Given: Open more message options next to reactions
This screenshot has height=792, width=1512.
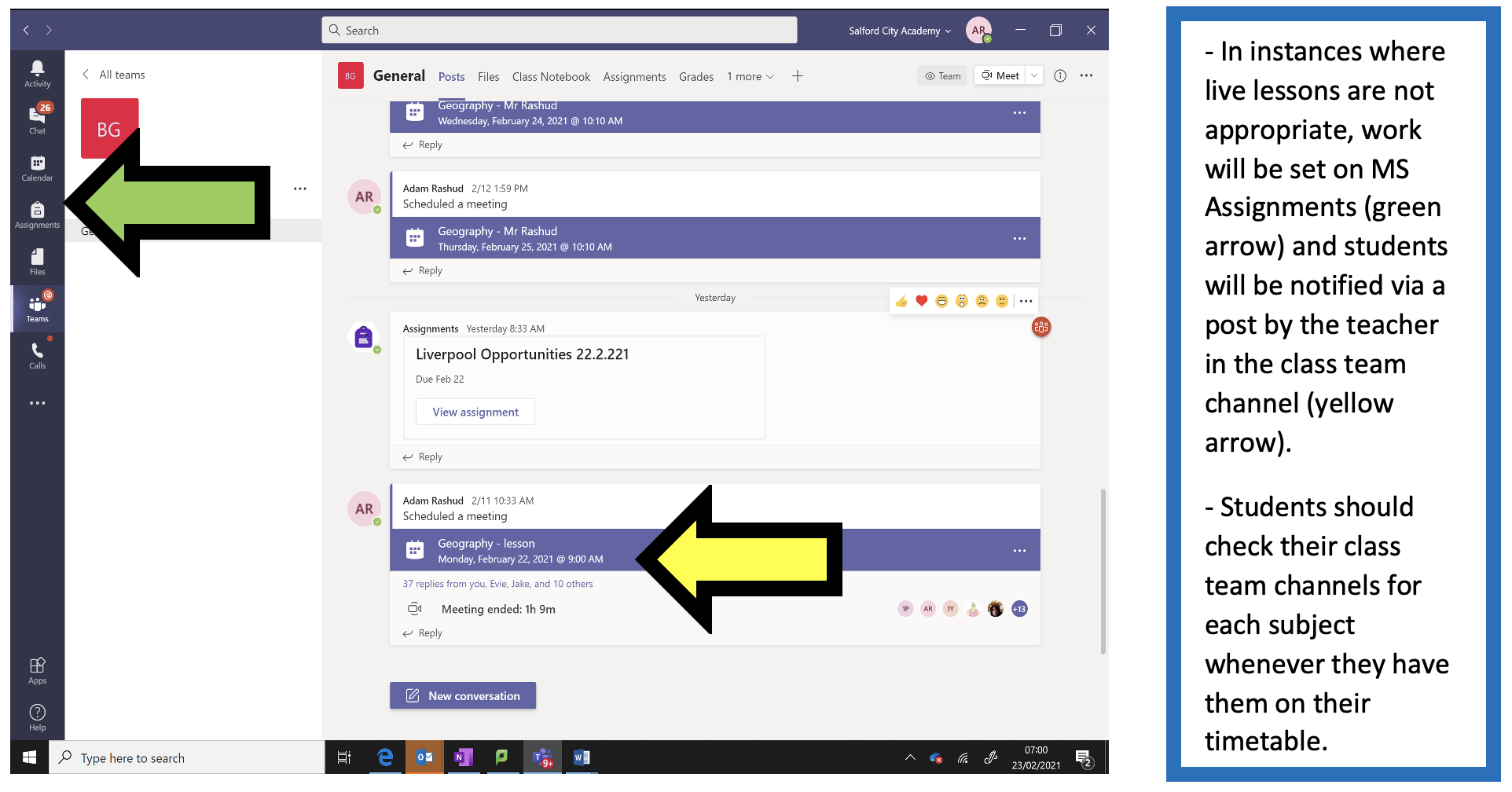Looking at the screenshot, I should [1026, 301].
